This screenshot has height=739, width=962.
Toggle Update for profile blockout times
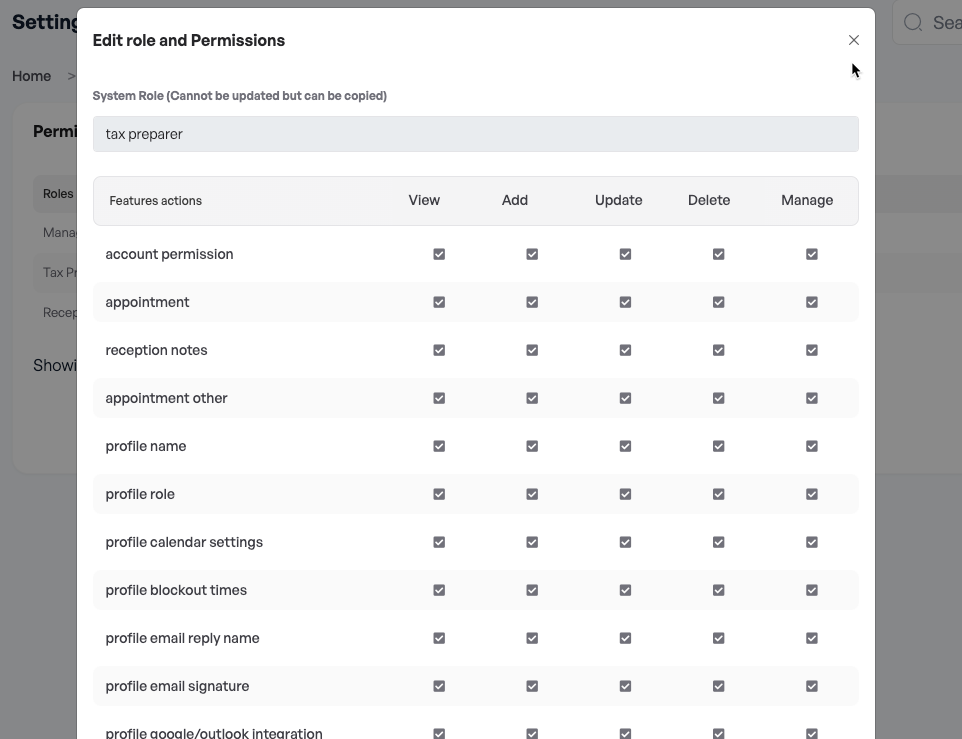pyautogui.click(x=625, y=590)
